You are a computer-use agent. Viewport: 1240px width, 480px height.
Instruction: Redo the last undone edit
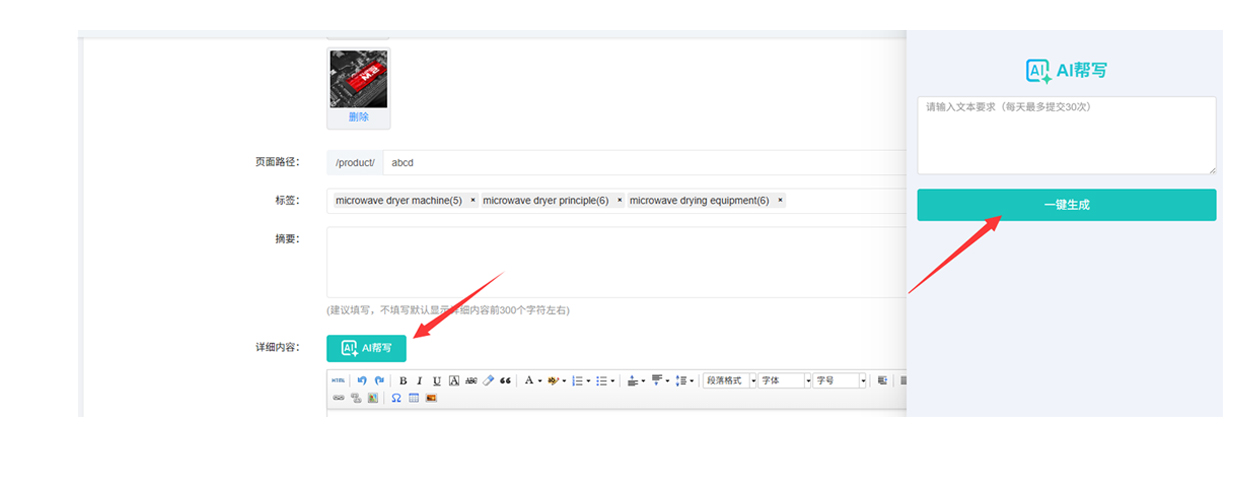pos(379,381)
